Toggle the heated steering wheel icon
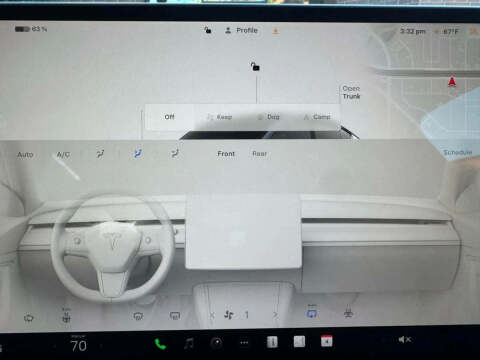This screenshot has height=360, width=480. [x=29, y=318]
